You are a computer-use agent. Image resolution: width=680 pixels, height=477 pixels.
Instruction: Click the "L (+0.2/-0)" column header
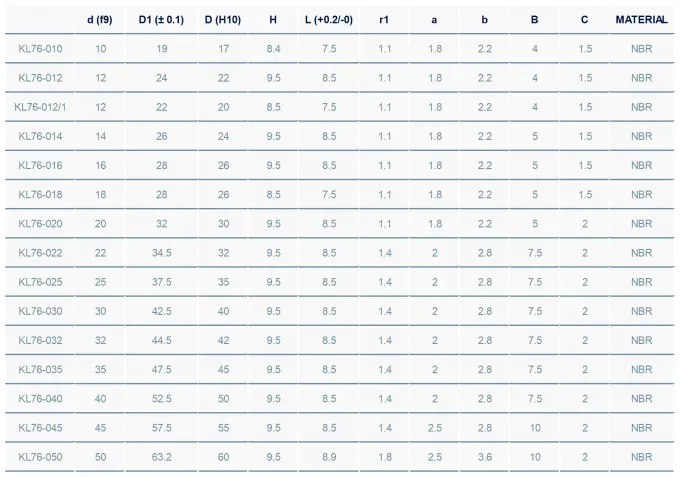coord(329,19)
